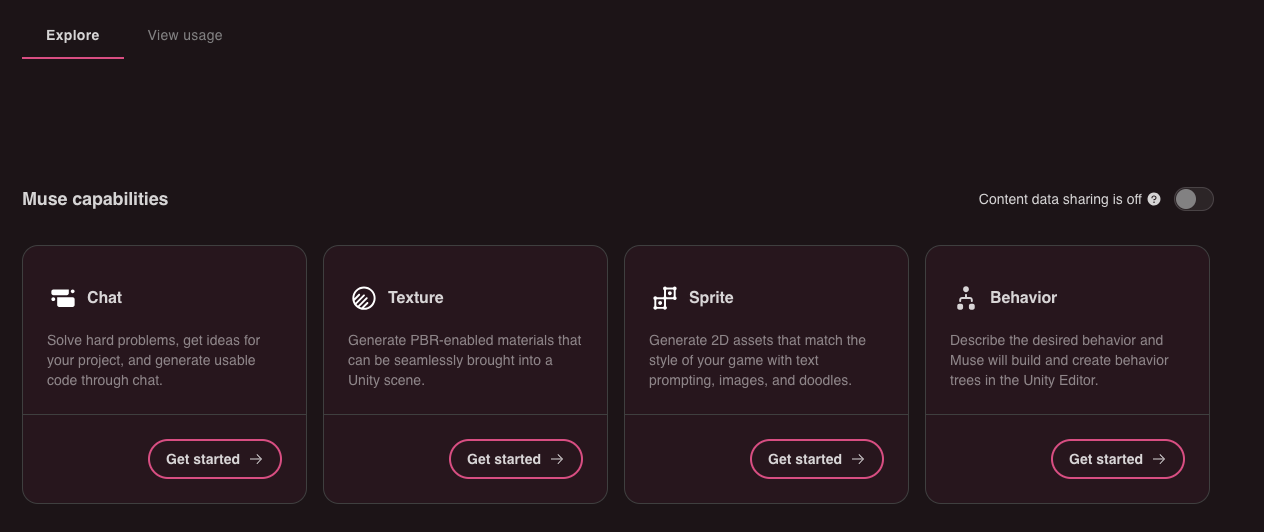Click the Behavior card description text

[x=1058, y=360]
